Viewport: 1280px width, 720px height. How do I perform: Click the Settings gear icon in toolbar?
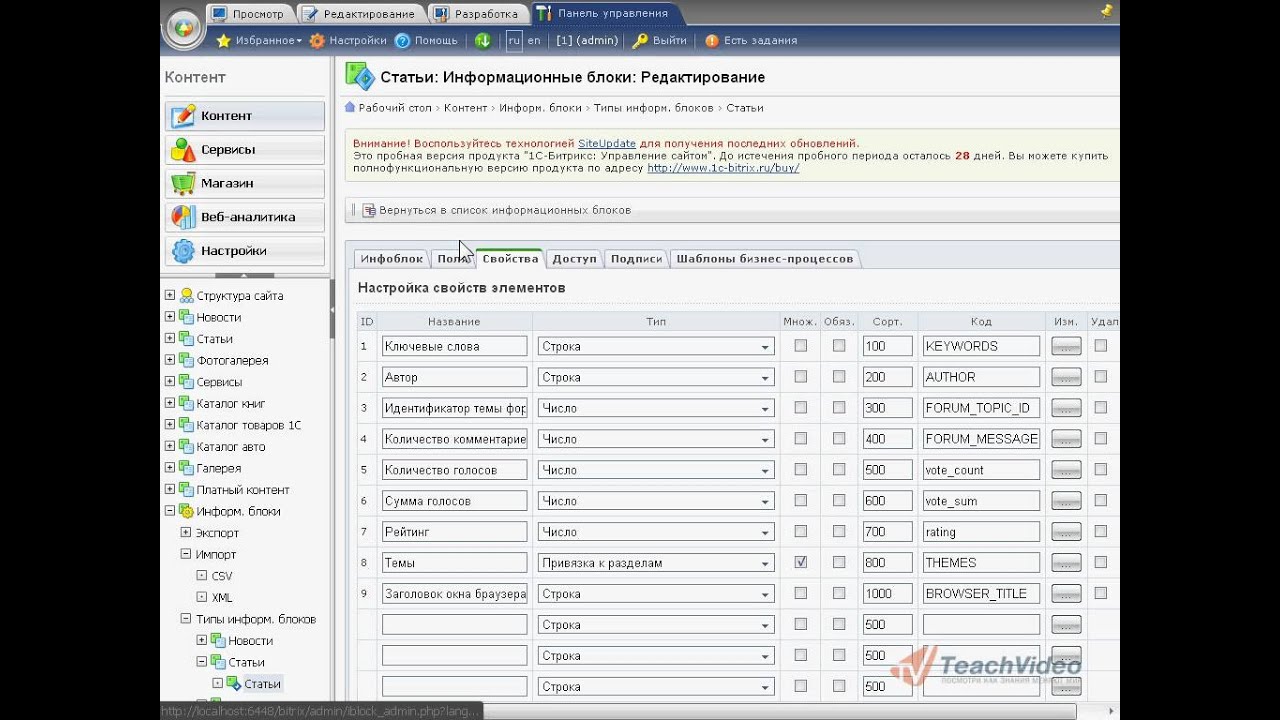(x=317, y=41)
